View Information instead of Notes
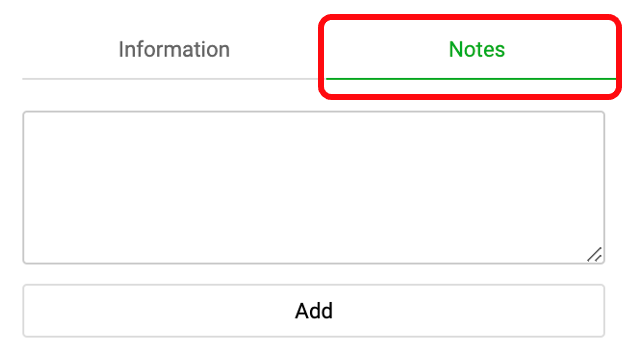The image size is (630, 362). [174, 49]
